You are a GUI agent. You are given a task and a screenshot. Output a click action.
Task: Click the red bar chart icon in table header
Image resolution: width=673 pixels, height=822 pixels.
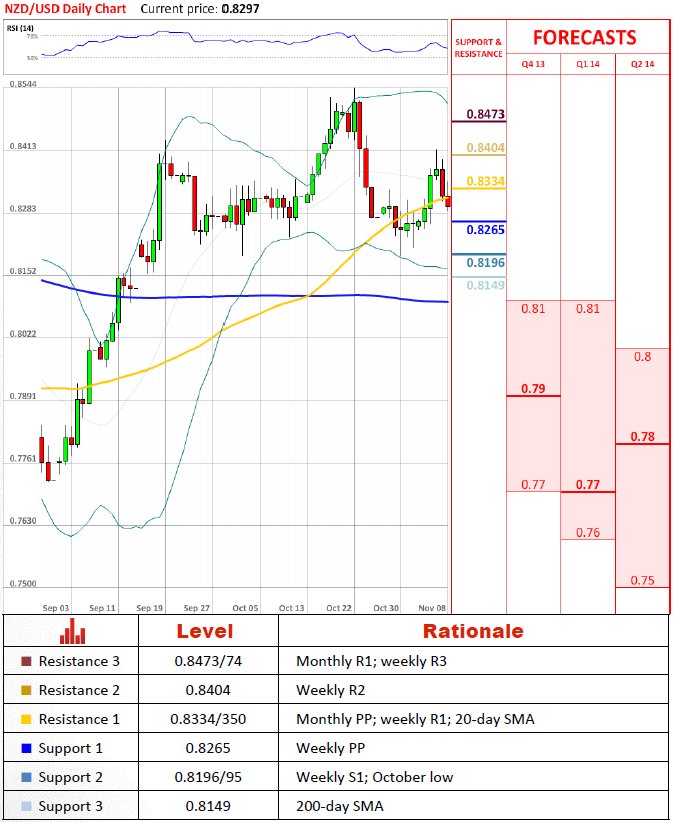click(71, 631)
